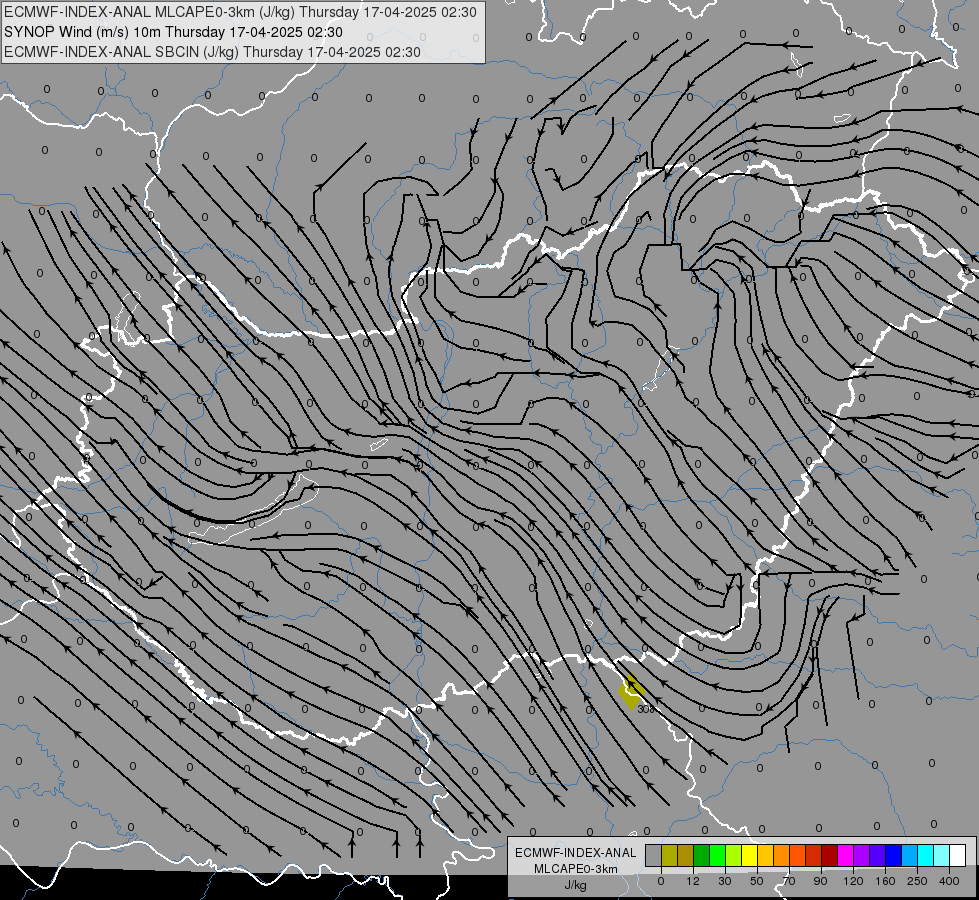Click the 400 value label in legend

pyautogui.click(x=949, y=881)
